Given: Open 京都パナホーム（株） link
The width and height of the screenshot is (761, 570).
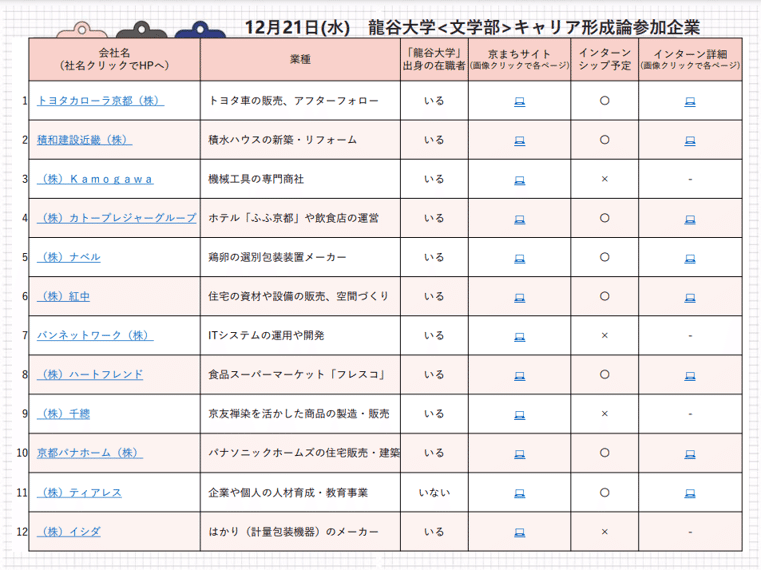Looking at the screenshot, I should click(90, 453).
